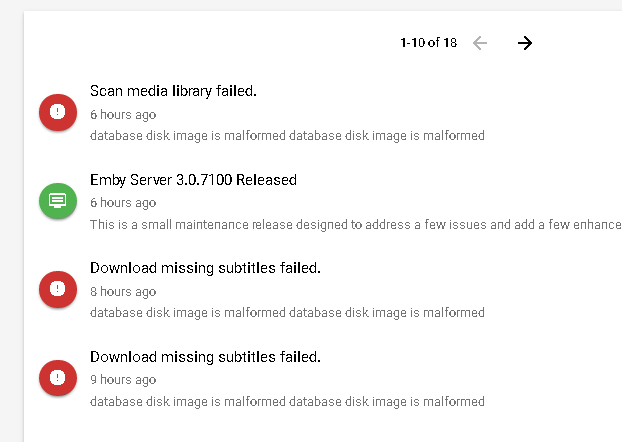The height and width of the screenshot is (442, 622).
Task: Open the Emby Server 3.0.7100 Released notification
Action: tap(193, 180)
